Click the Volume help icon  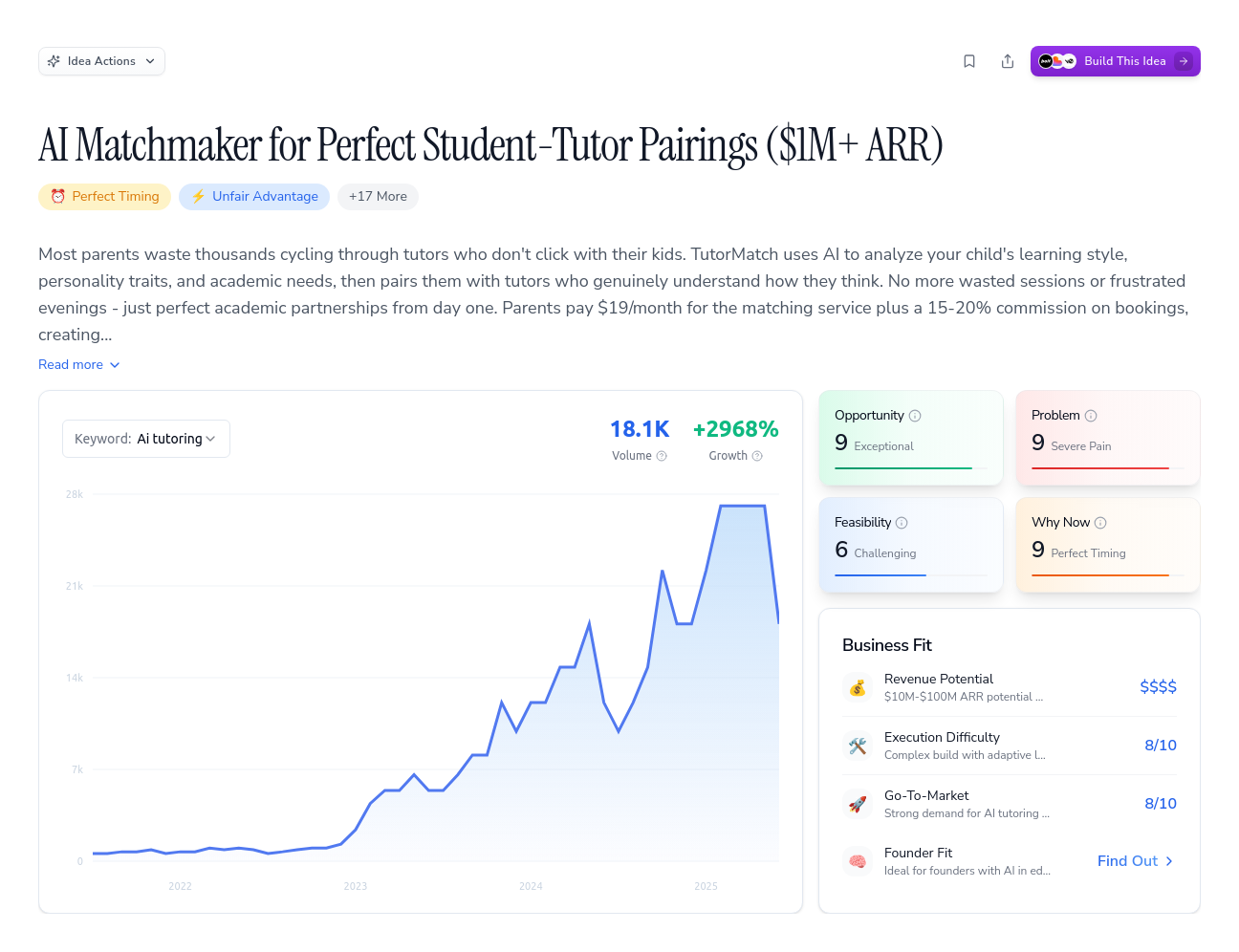tap(662, 456)
